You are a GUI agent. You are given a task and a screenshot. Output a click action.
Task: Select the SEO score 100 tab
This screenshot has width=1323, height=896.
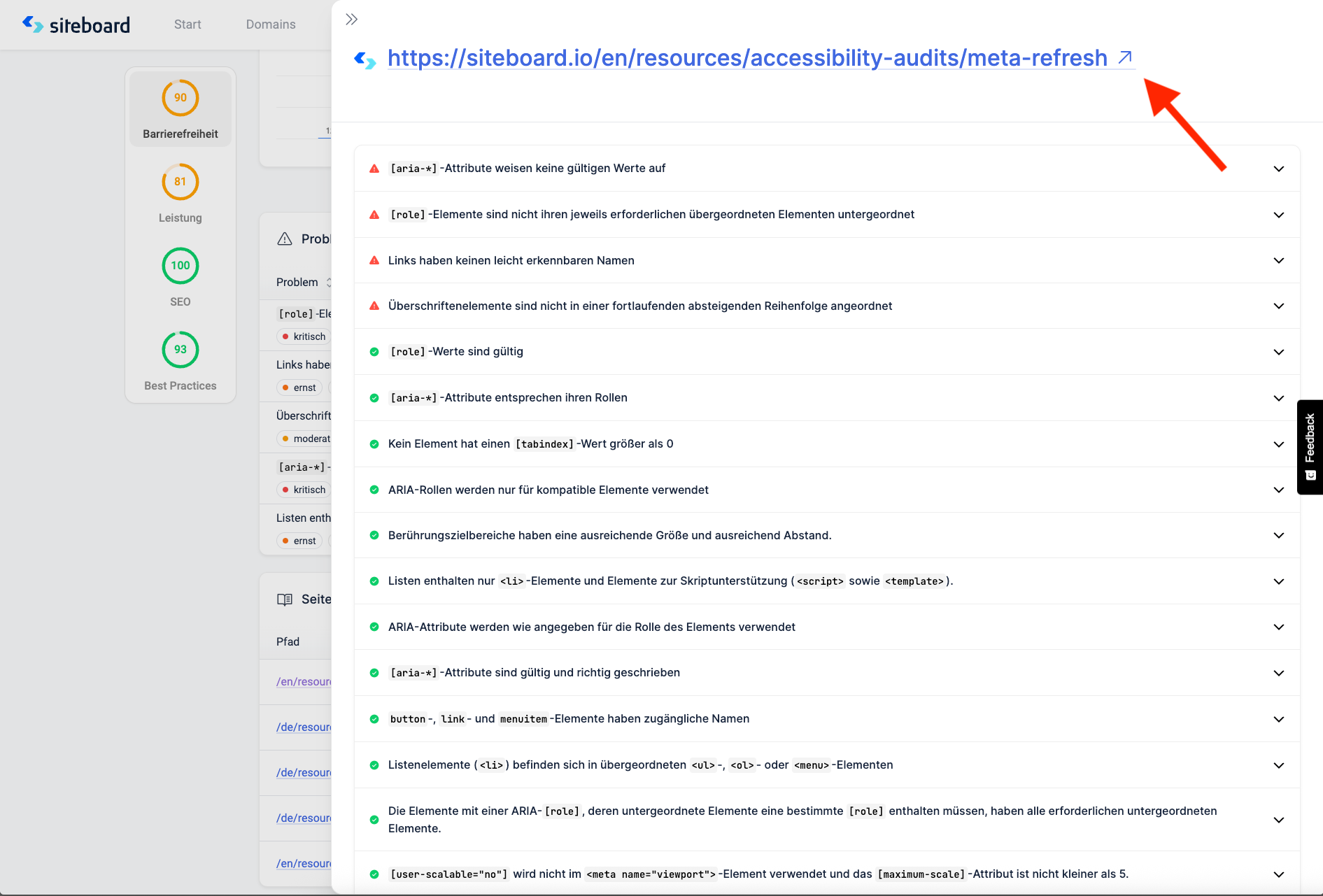pyautogui.click(x=181, y=277)
